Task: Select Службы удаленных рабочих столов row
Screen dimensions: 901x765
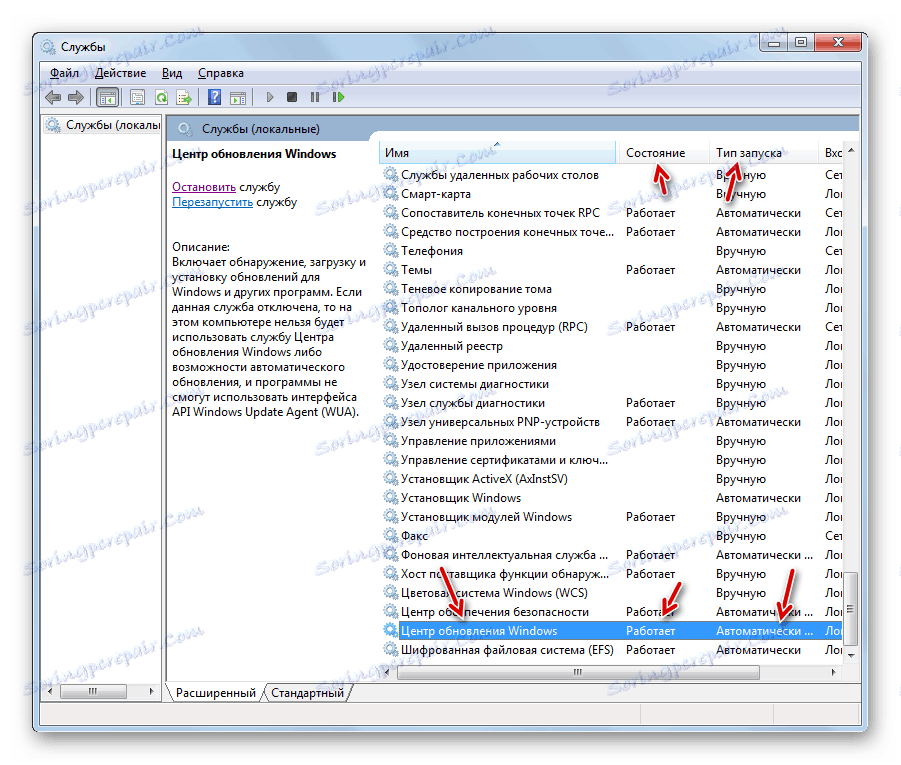Action: tap(612, 175)
